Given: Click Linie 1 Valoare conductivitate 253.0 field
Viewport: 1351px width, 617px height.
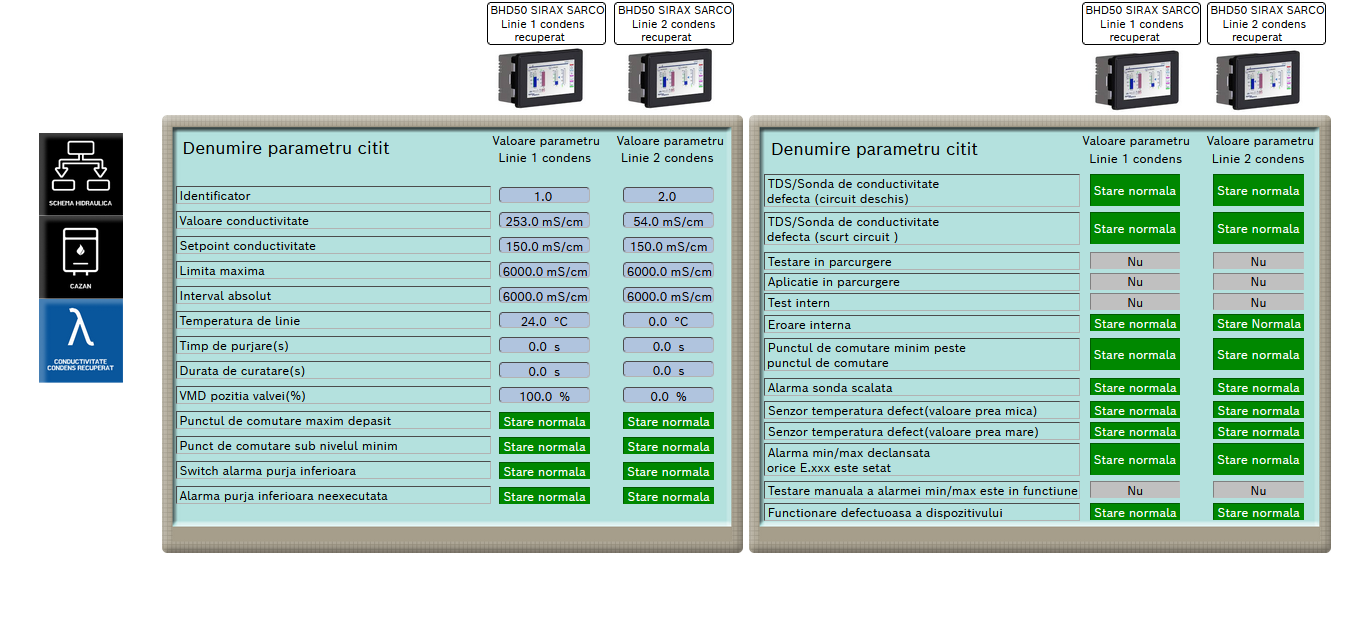Looking at the screenshot, I should click(x=544, y=221).
